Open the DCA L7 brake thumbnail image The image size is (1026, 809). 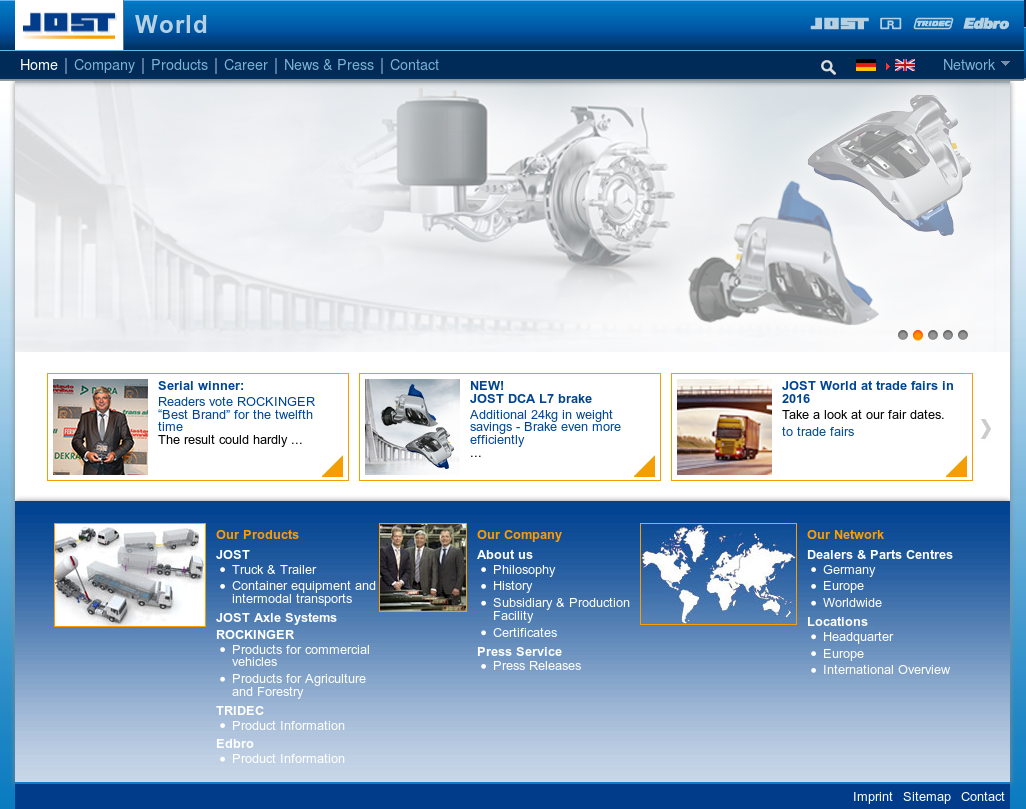click(412, 427)
